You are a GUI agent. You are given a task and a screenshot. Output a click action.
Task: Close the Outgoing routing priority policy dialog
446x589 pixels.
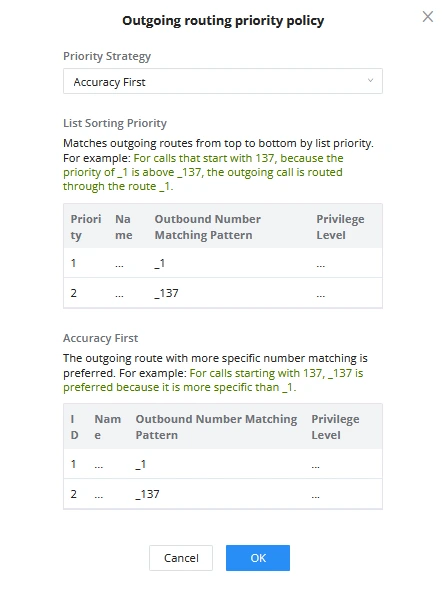[428, 17]
